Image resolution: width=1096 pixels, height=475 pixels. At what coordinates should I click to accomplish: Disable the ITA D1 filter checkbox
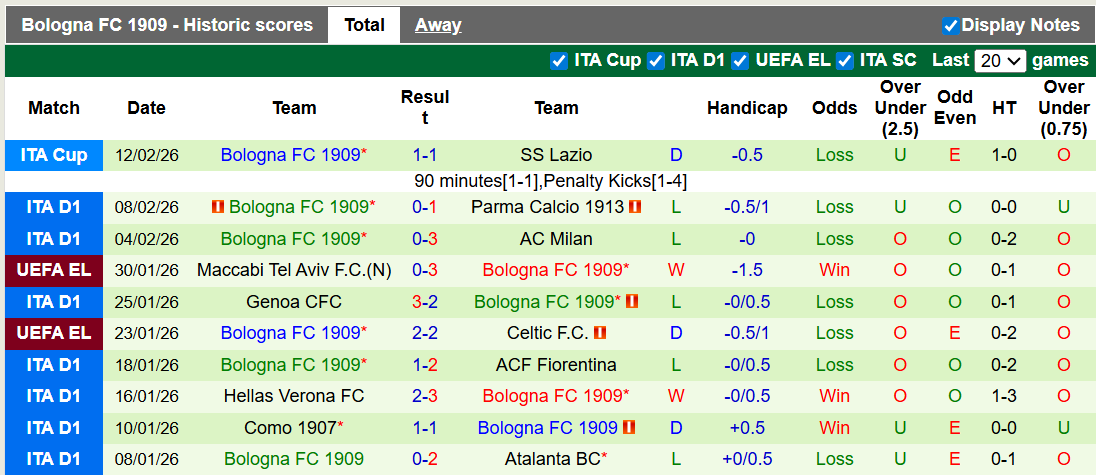[656, 61]
